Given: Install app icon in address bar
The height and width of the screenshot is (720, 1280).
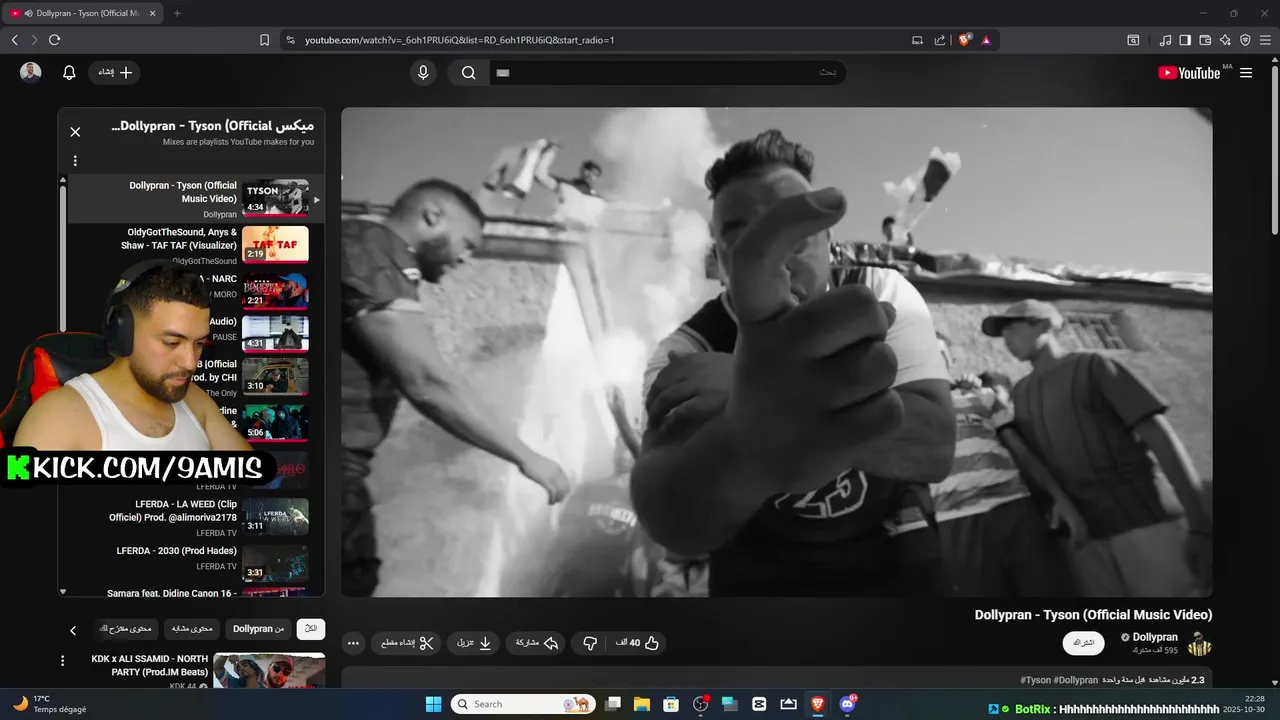Looking at the screenshot, I should click(x=917, y=40).
